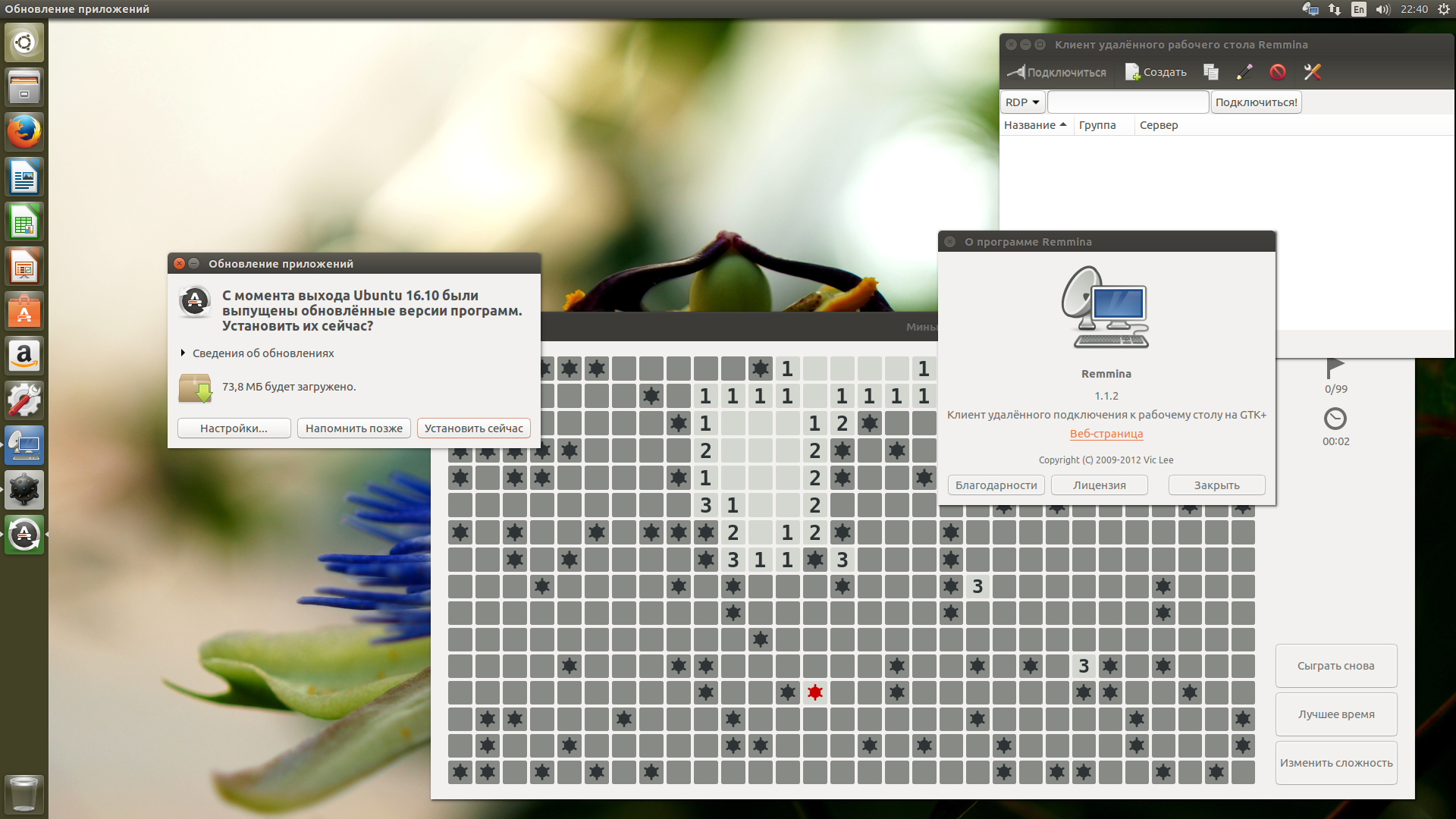Open the En keyboard layout indicator
The width and height of the screenshot is (1456, 819).
1359,9
